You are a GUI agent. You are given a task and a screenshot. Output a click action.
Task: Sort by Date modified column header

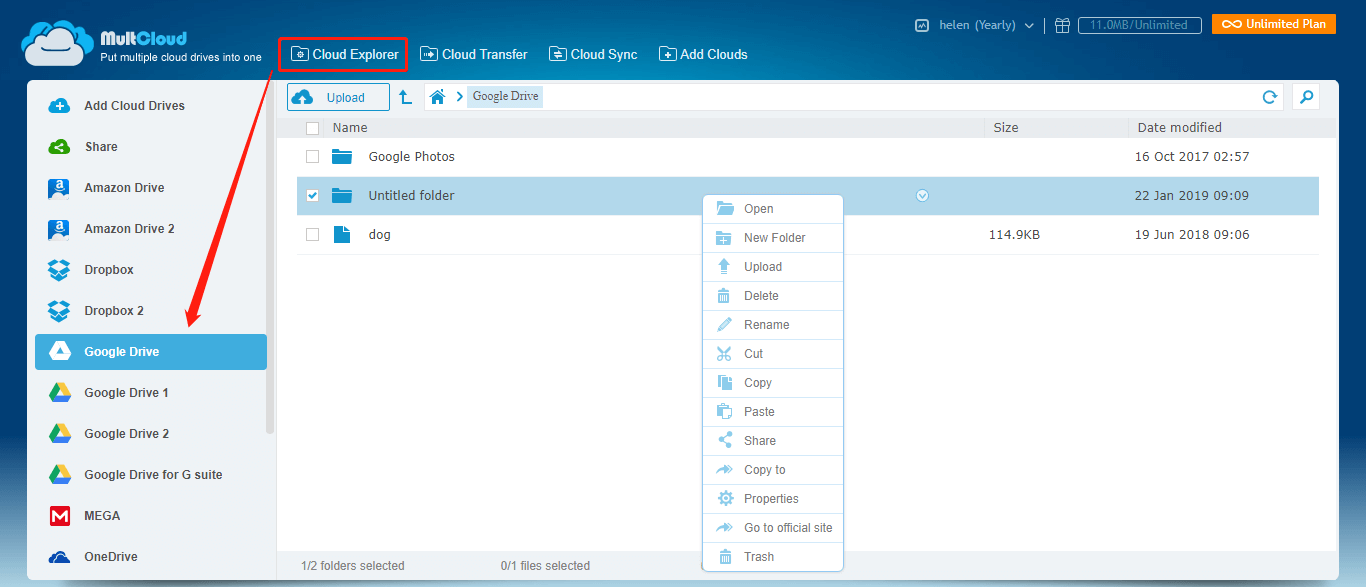tap(1179, 128)
